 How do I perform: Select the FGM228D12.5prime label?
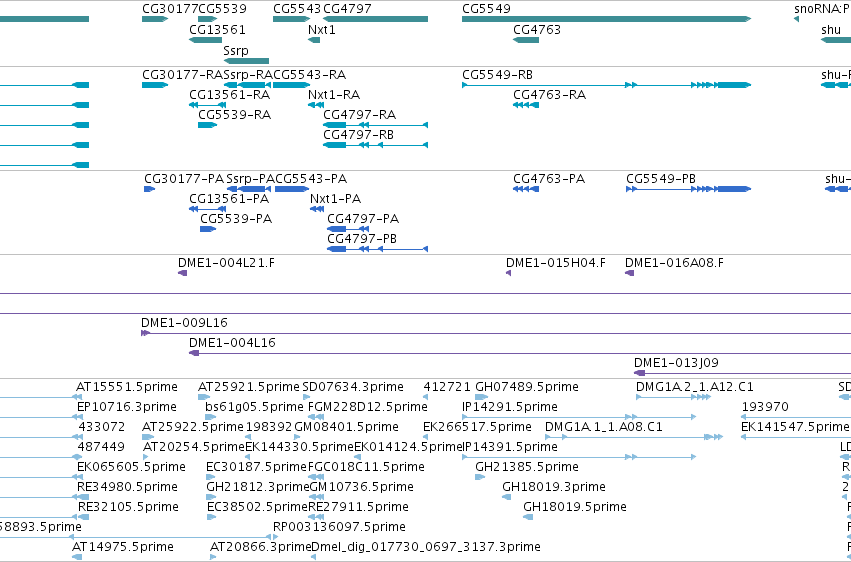pos(367,407)
